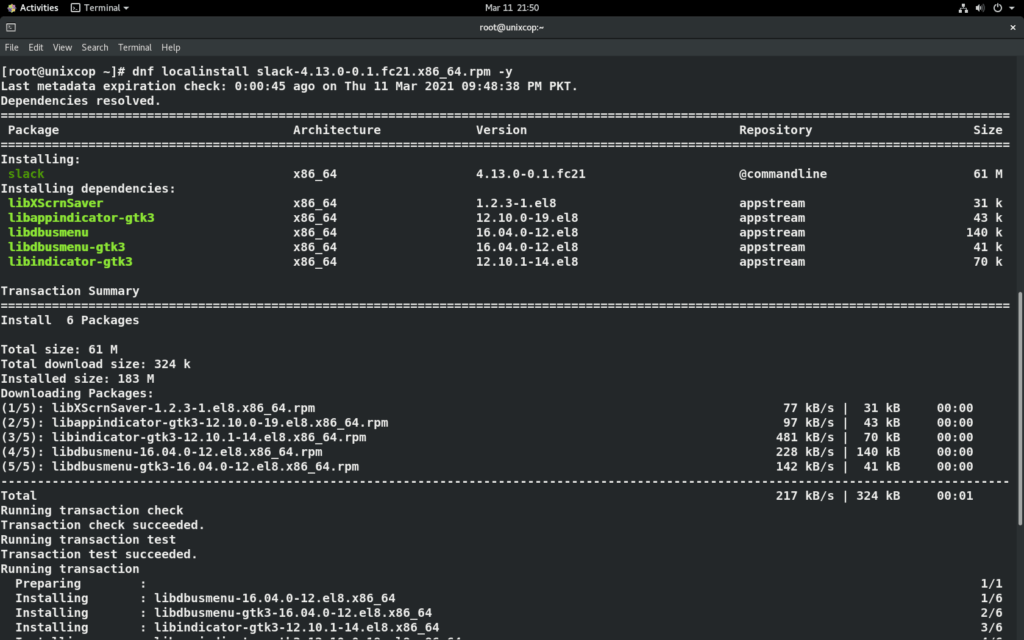Click libappindicator-gtk3 in the dependencies table
Image resolution: width=1024 pixels, height=640 pixels.
click(81, 217)
